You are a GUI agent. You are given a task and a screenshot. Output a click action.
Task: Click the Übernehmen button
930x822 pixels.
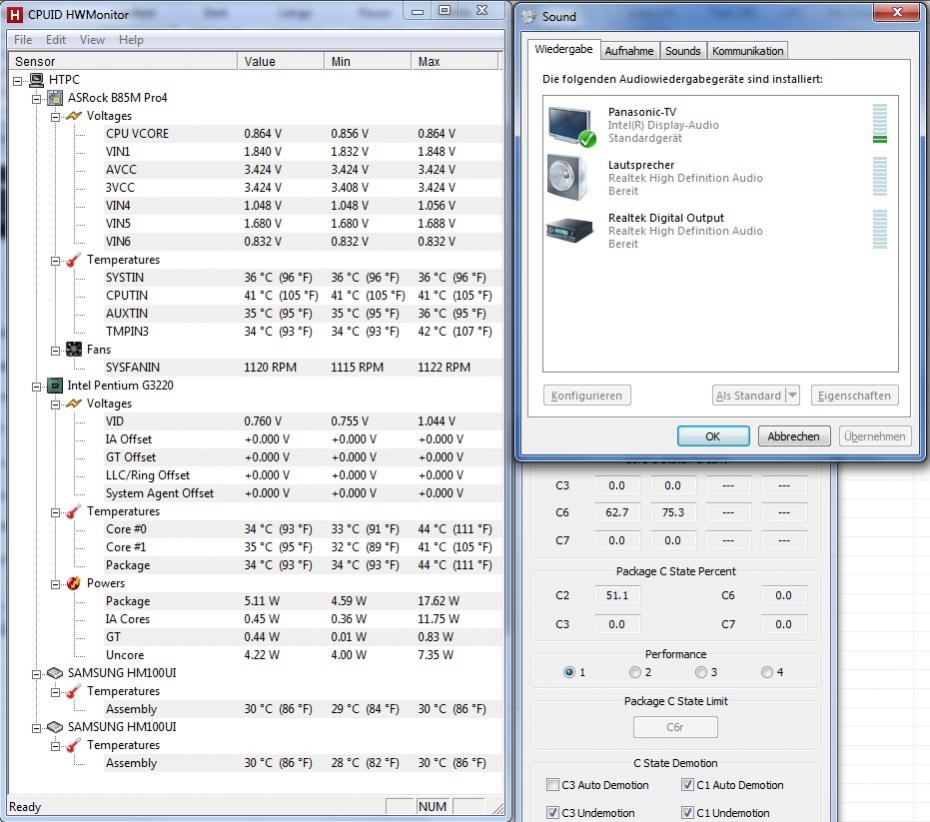(x=875, y=437)
